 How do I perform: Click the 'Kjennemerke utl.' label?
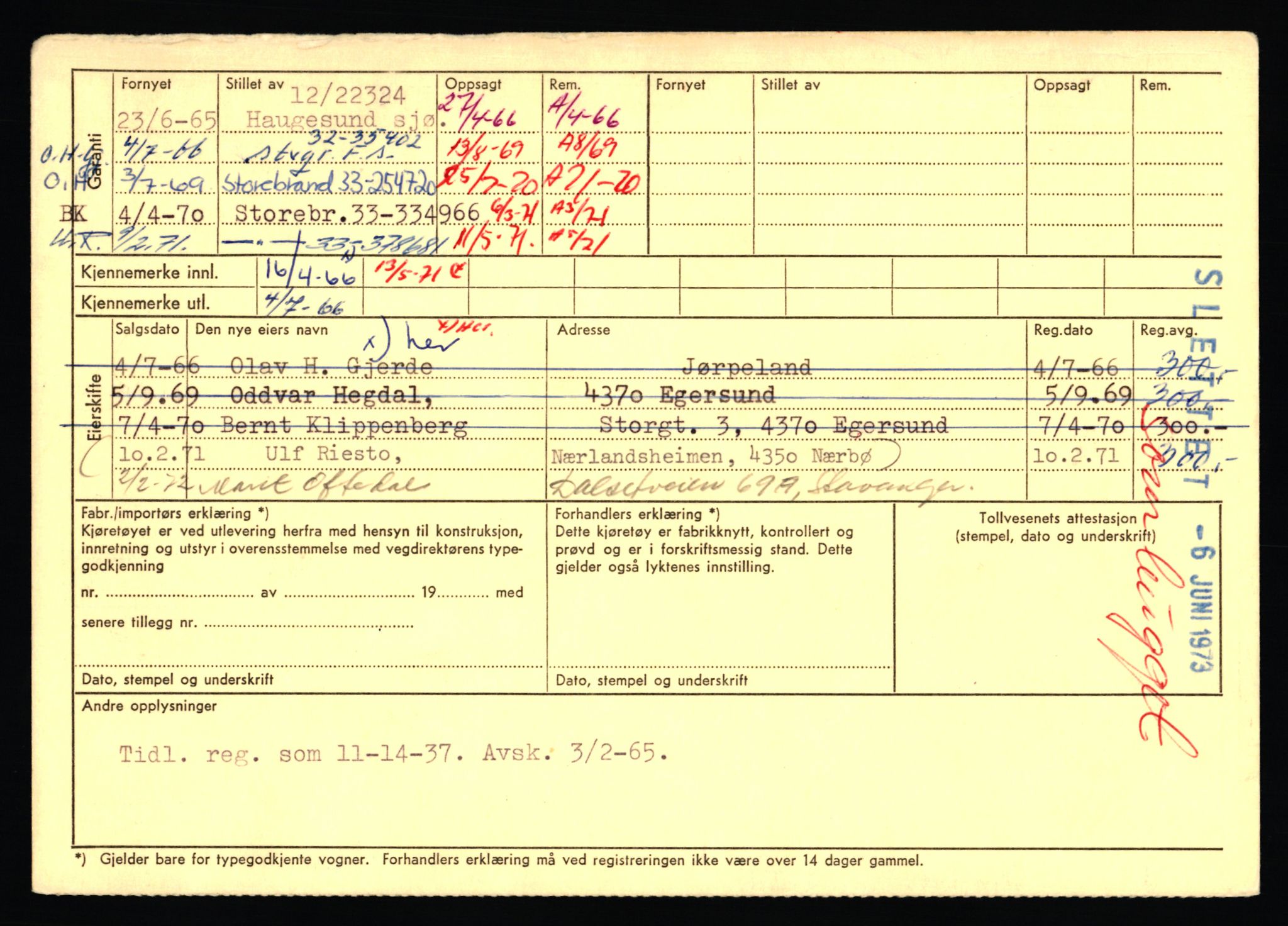tap(145, 303)
